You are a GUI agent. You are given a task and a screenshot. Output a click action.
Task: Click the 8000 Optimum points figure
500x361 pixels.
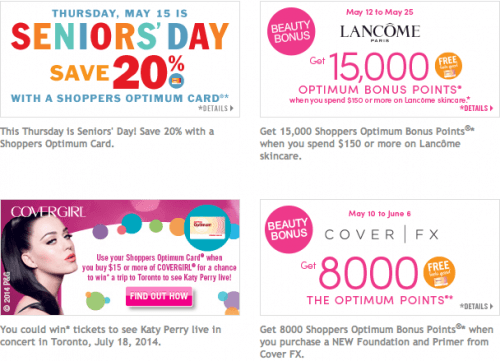pyautogui.click(x=368, y=273)
